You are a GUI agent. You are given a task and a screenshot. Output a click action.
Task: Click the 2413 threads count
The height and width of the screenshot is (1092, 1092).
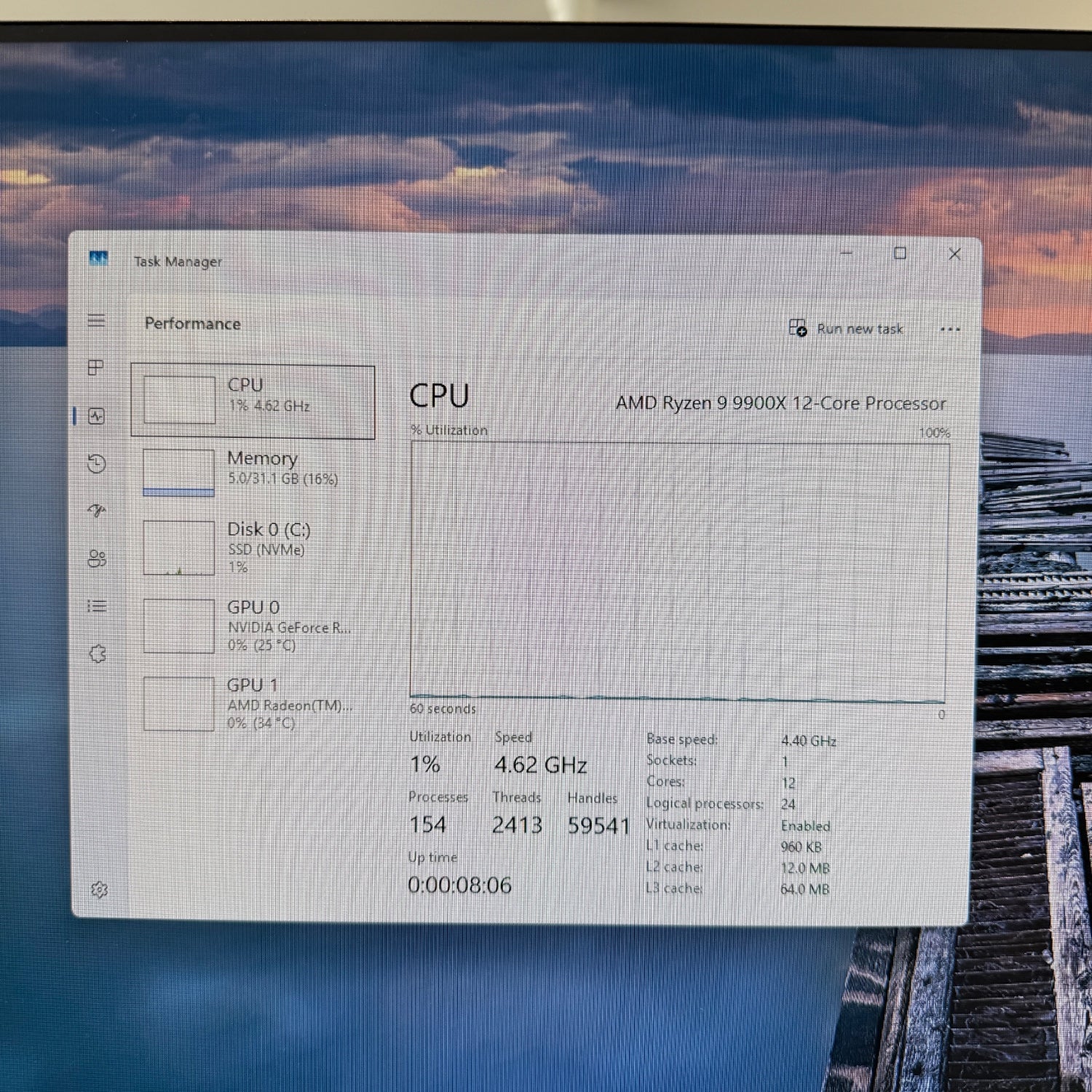(517, 826)
